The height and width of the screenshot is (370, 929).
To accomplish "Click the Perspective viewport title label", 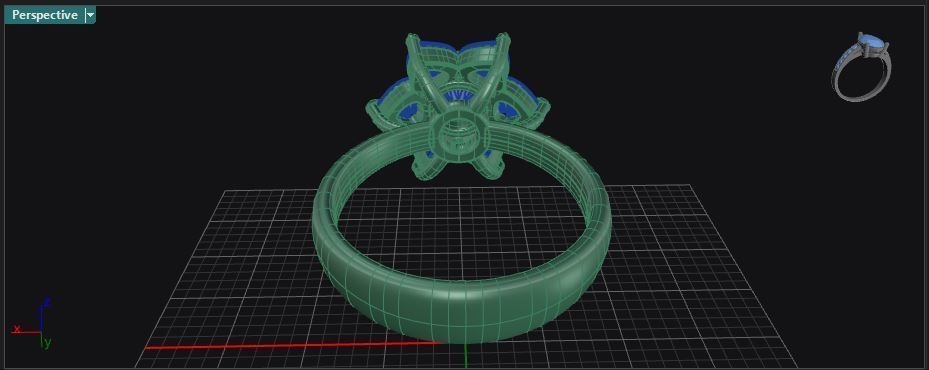I will (44, 15).
